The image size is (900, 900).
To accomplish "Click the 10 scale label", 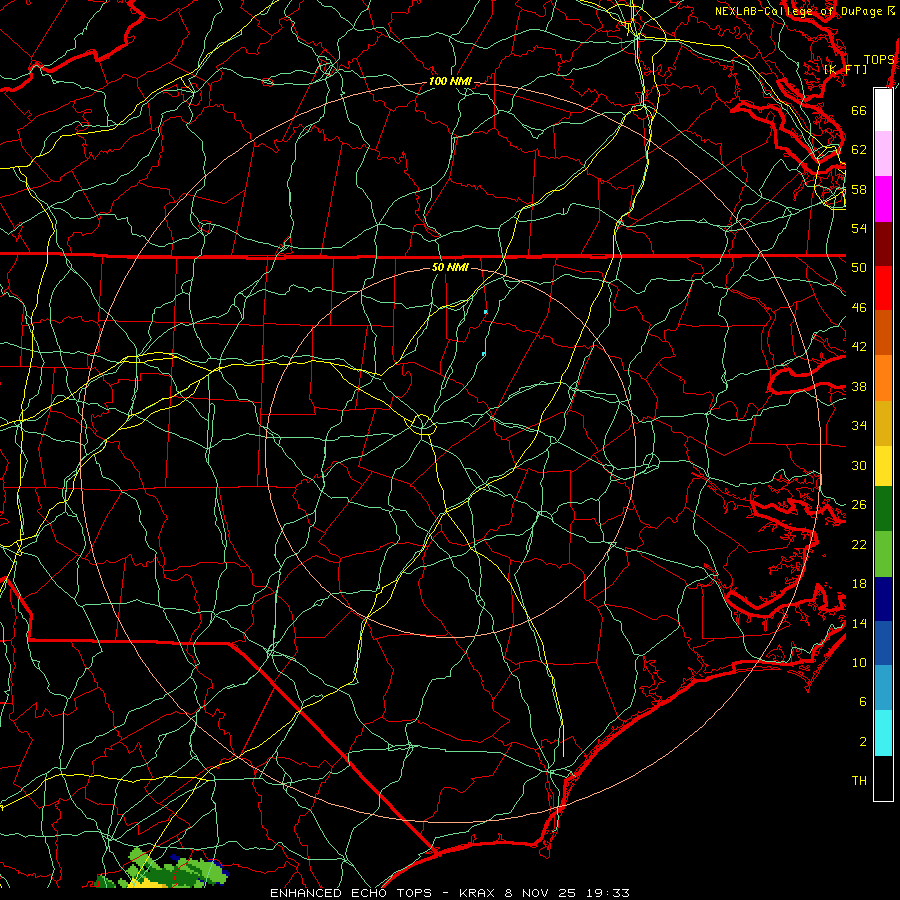I will [859, 662].
